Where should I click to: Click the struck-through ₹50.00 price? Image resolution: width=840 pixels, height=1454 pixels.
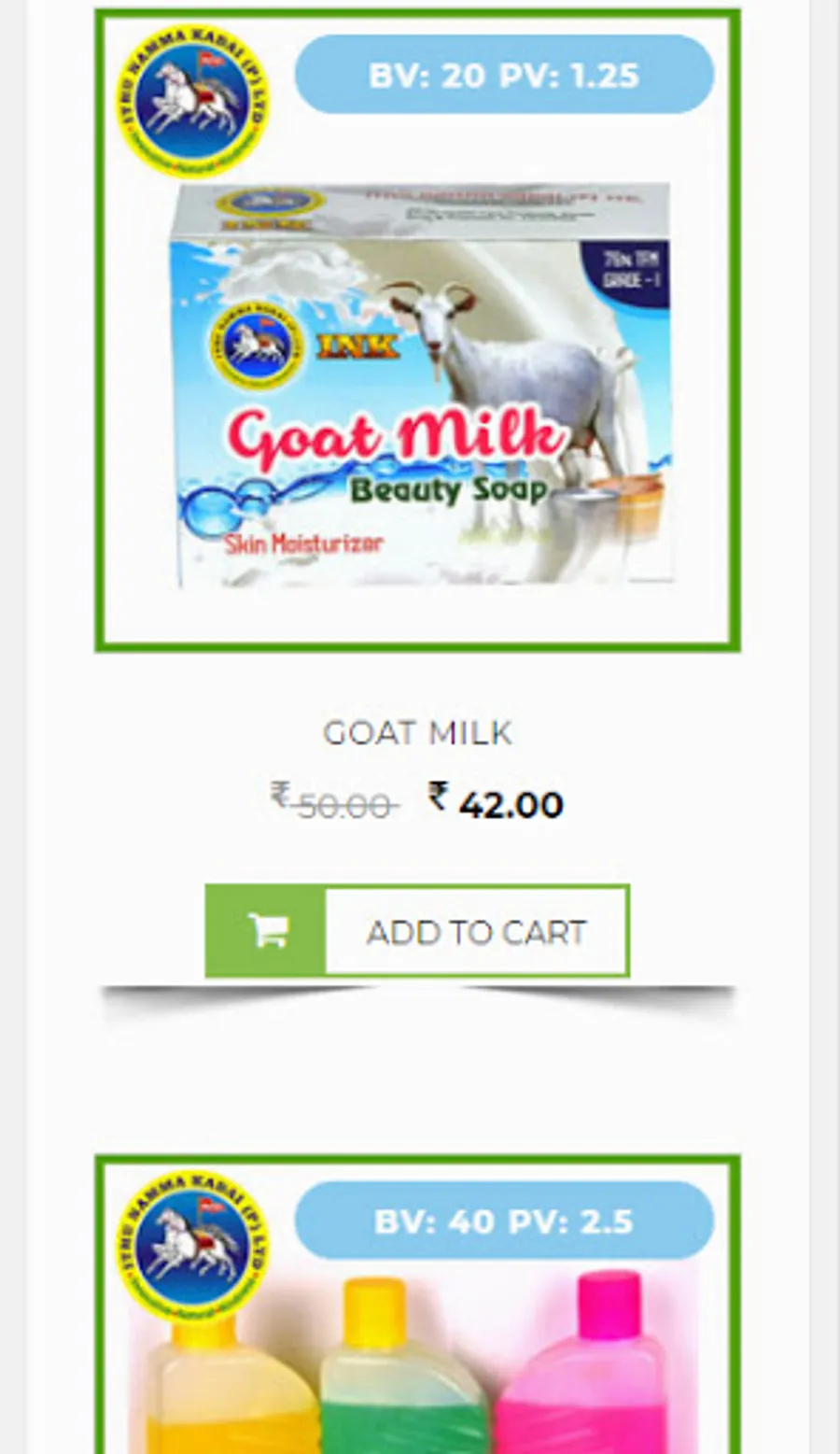point(334,801)
